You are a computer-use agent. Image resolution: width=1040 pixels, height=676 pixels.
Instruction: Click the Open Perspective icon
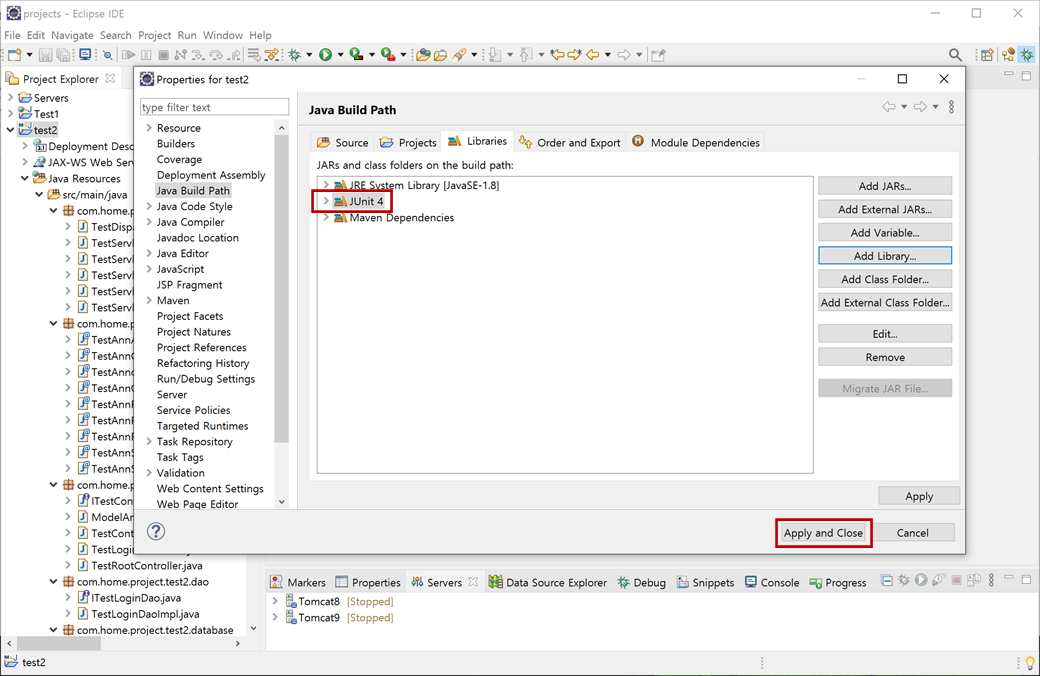pos(988,55)
